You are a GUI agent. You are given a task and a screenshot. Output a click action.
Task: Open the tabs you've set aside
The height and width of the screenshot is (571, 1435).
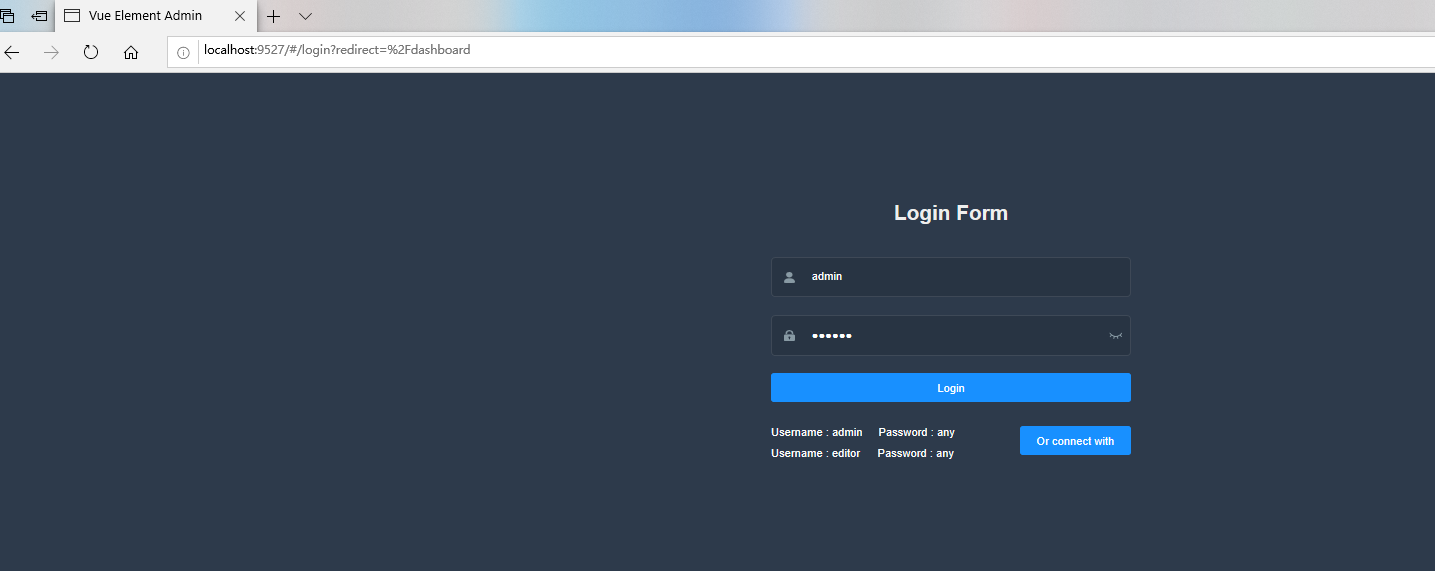pos(7,16)
